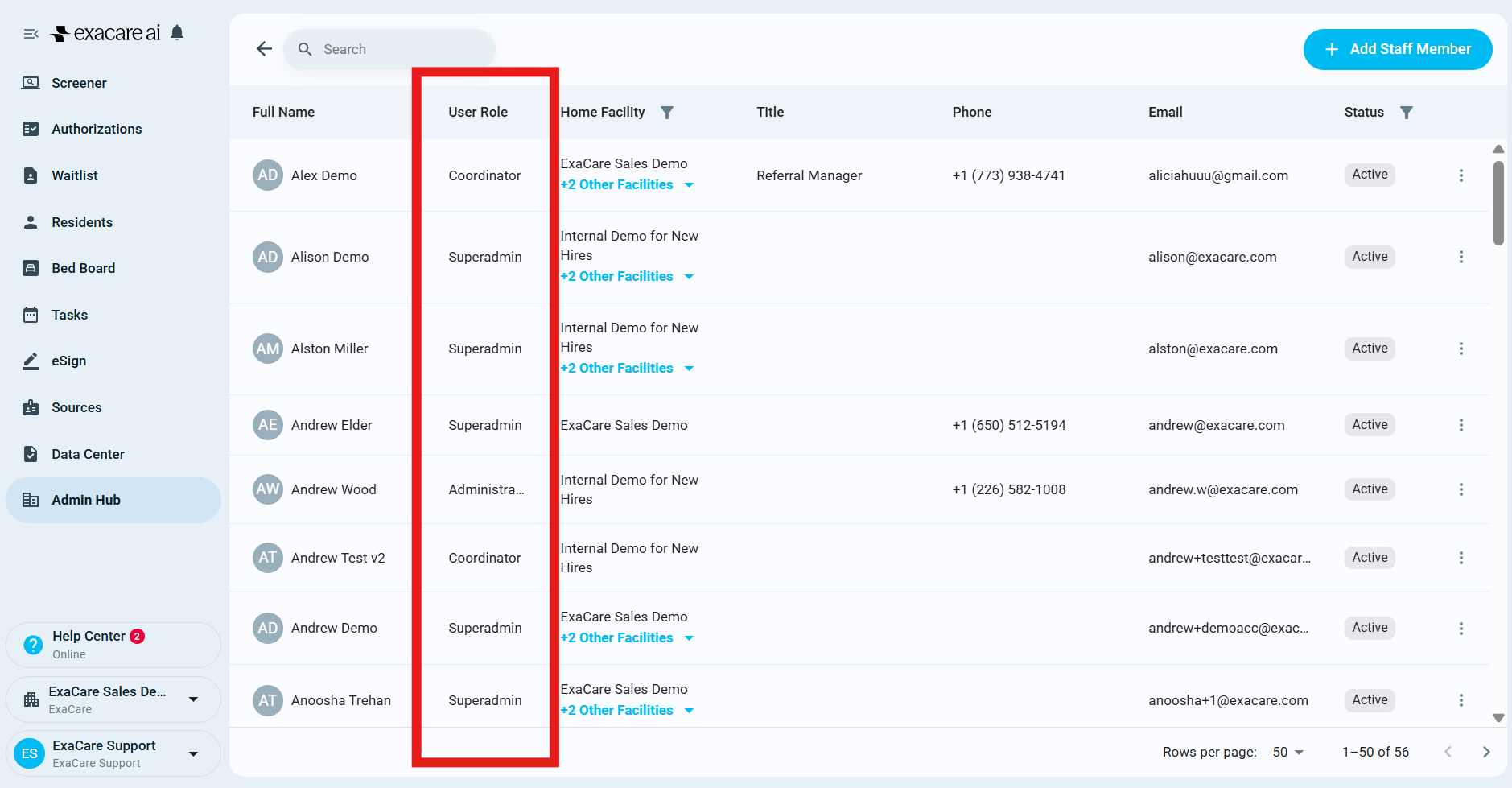Image resolution: width=1512 pixels, height=788 pixels.
Task: Click User Role column header
Action: (478, 112)
